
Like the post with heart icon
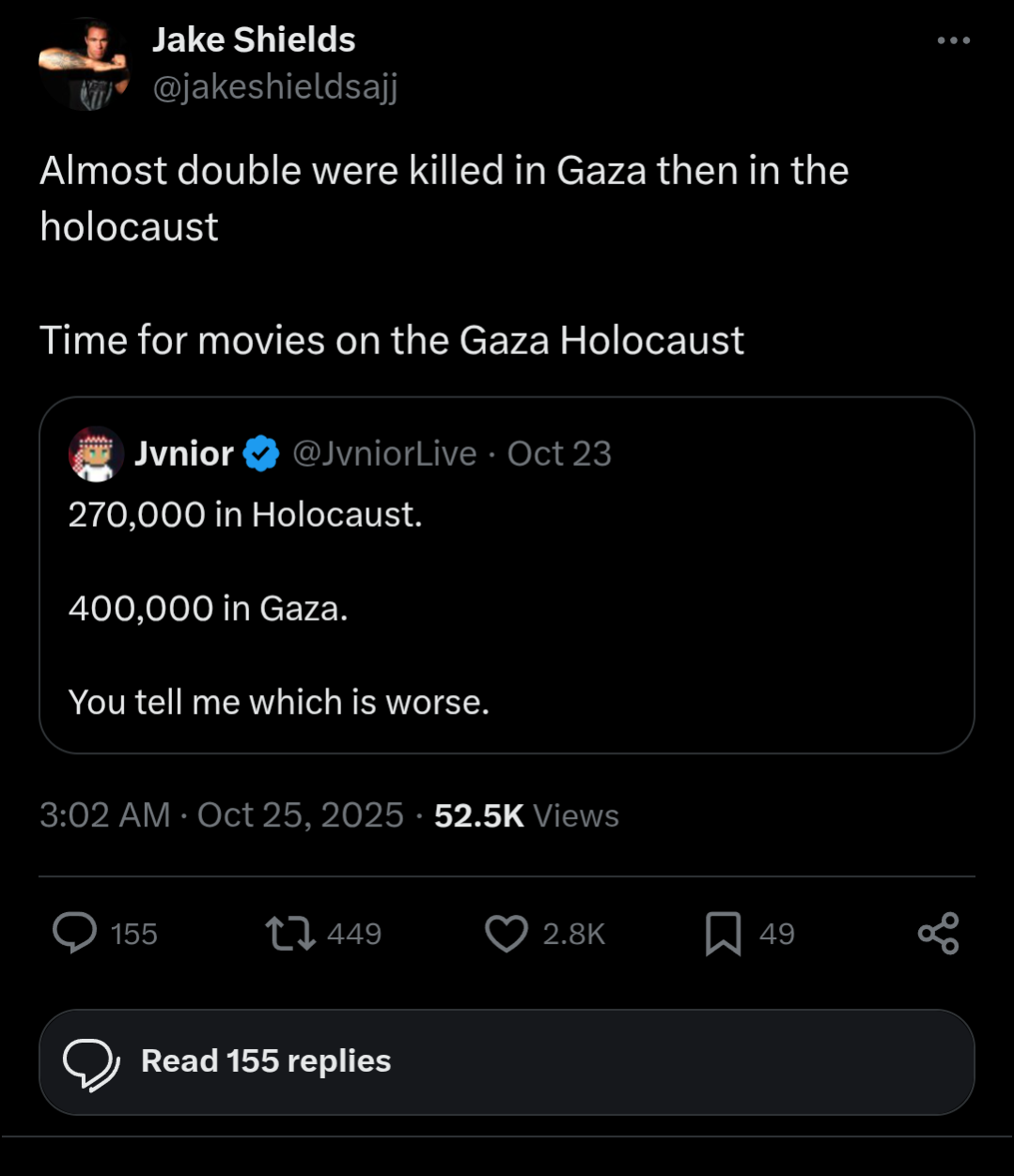click(x=507, y=934)
